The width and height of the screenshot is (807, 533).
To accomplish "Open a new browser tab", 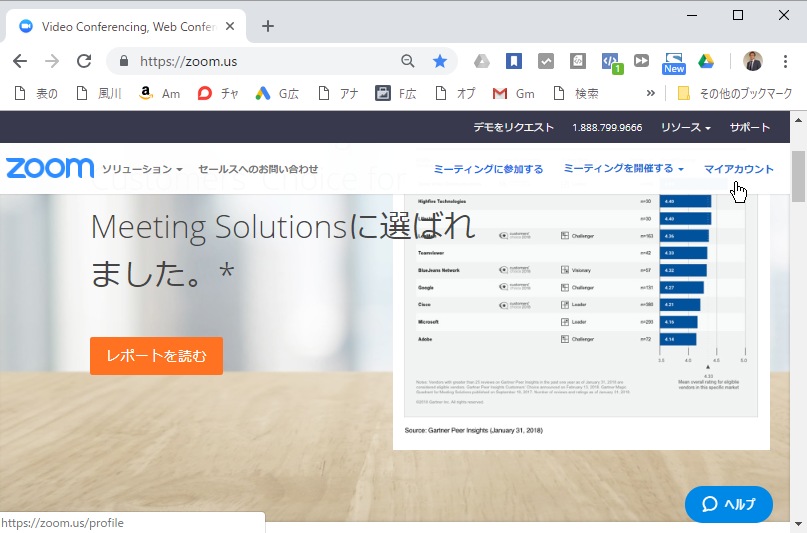I will (x=268, y=26).
